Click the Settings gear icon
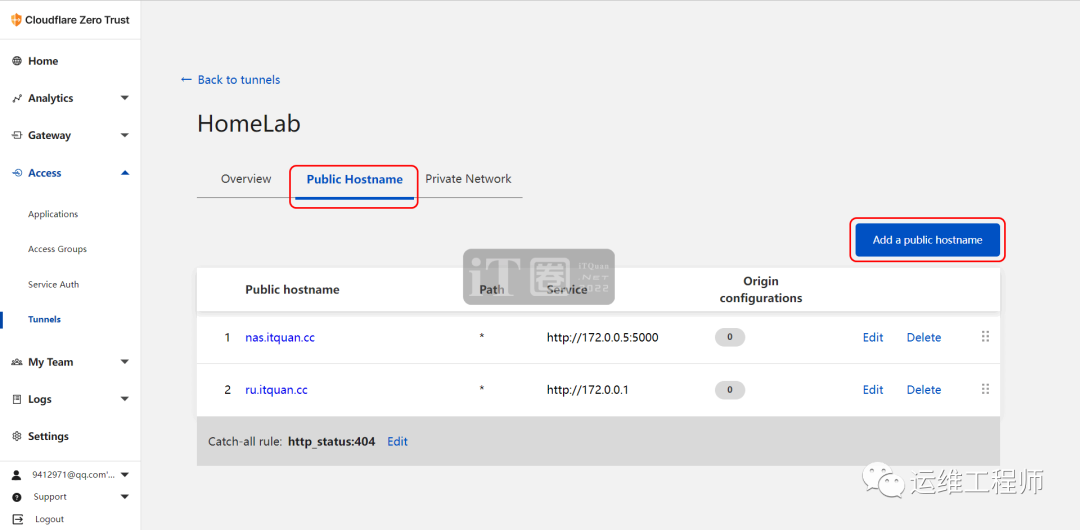This screenshot has width=1080, height=530. pyautogui.click(x=17, y=436)
